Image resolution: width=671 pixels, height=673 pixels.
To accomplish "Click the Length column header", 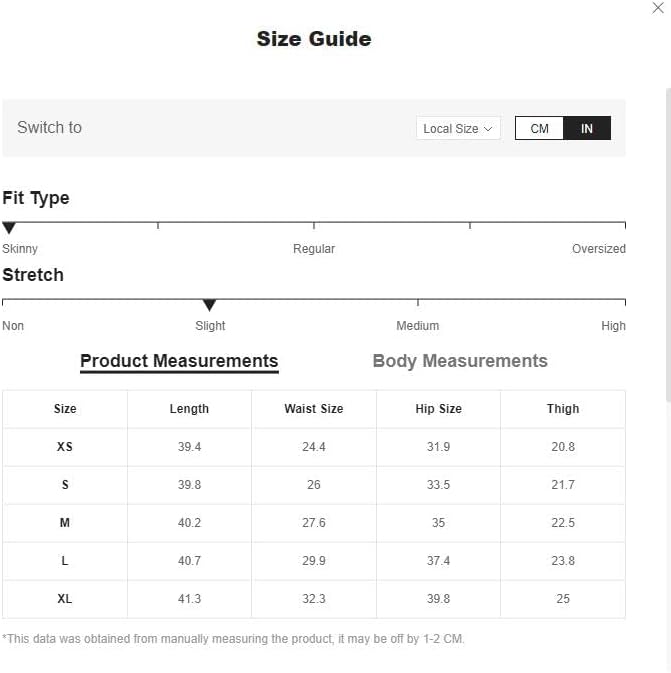I will (189, 409).
